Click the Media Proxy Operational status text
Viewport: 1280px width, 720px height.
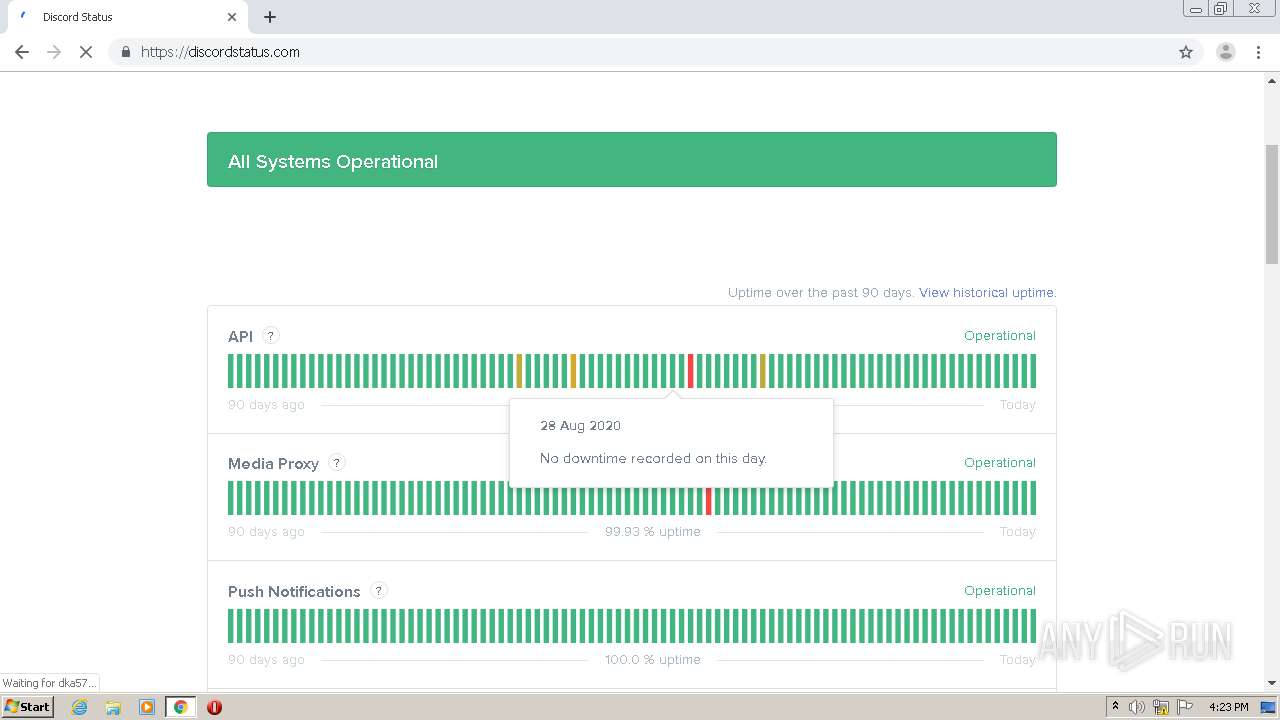point(999,463)
